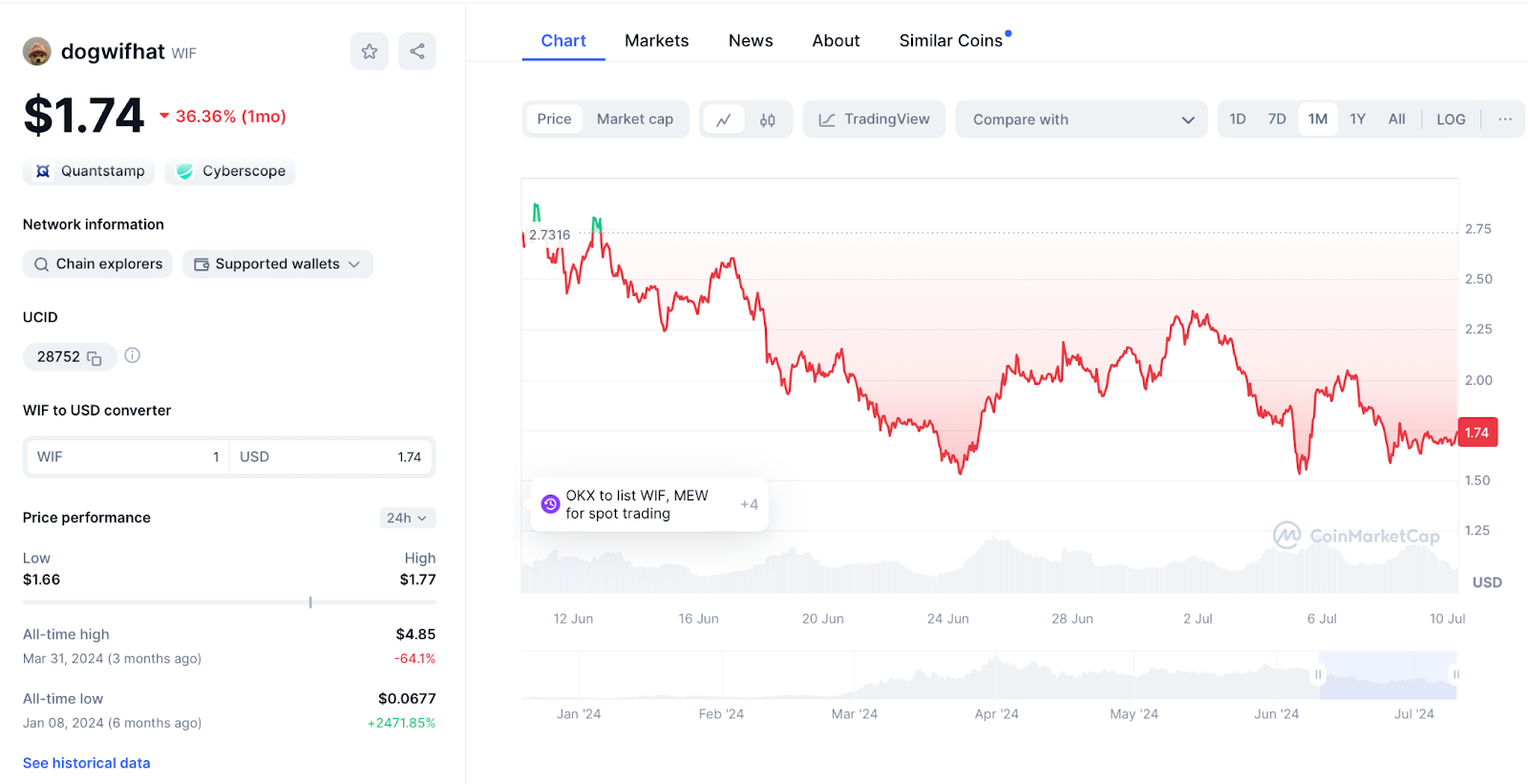Image resolution: width=1528 pixels, height=784 pixels.
Task: Select the 1M time range
Action: tap(1318, 119)
